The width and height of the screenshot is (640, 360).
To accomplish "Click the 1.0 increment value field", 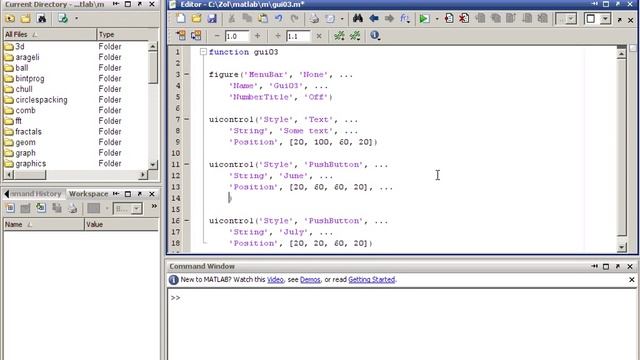I will coord(236,36).
